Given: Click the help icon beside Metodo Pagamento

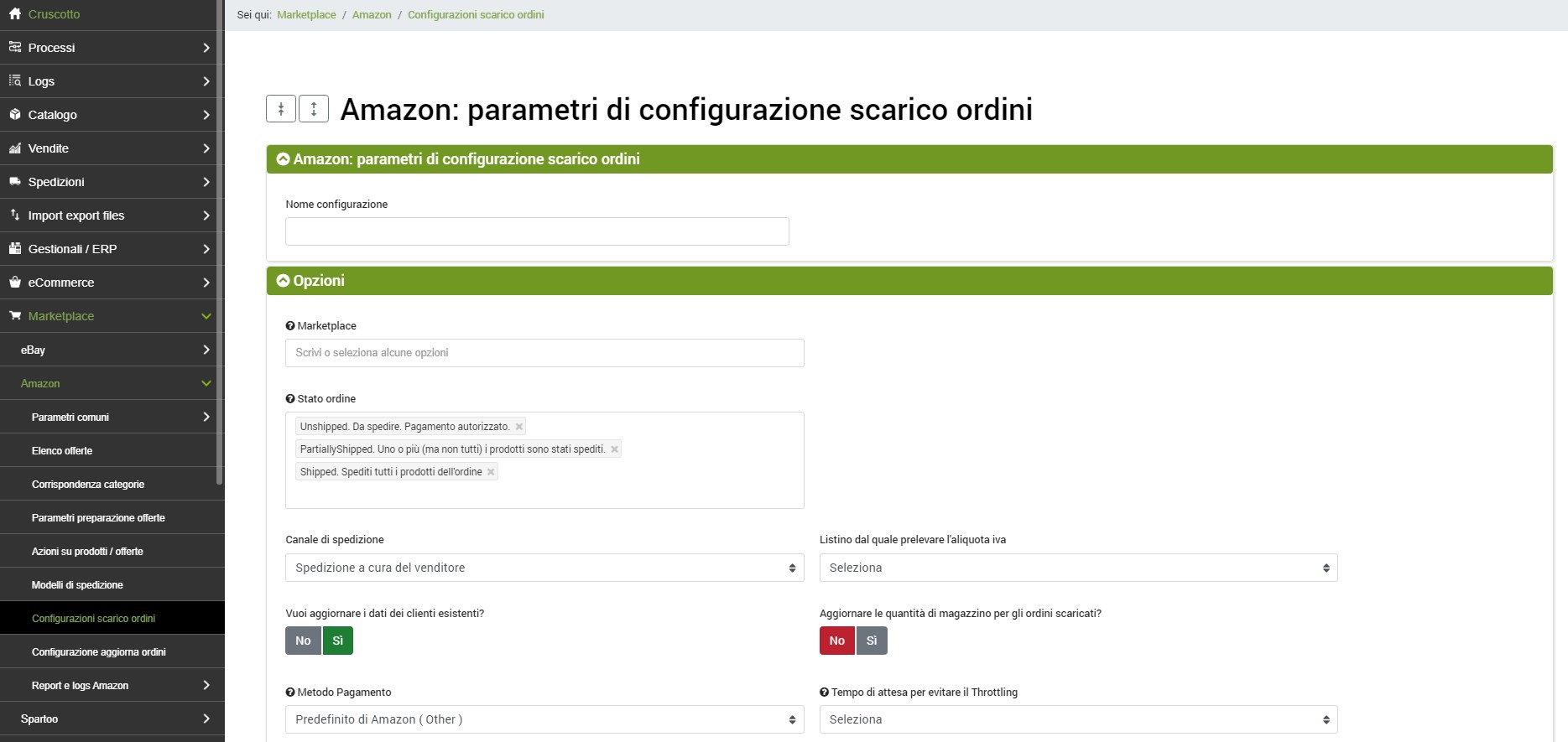Looking at the screenshot, I should click(x=290, y=693).
